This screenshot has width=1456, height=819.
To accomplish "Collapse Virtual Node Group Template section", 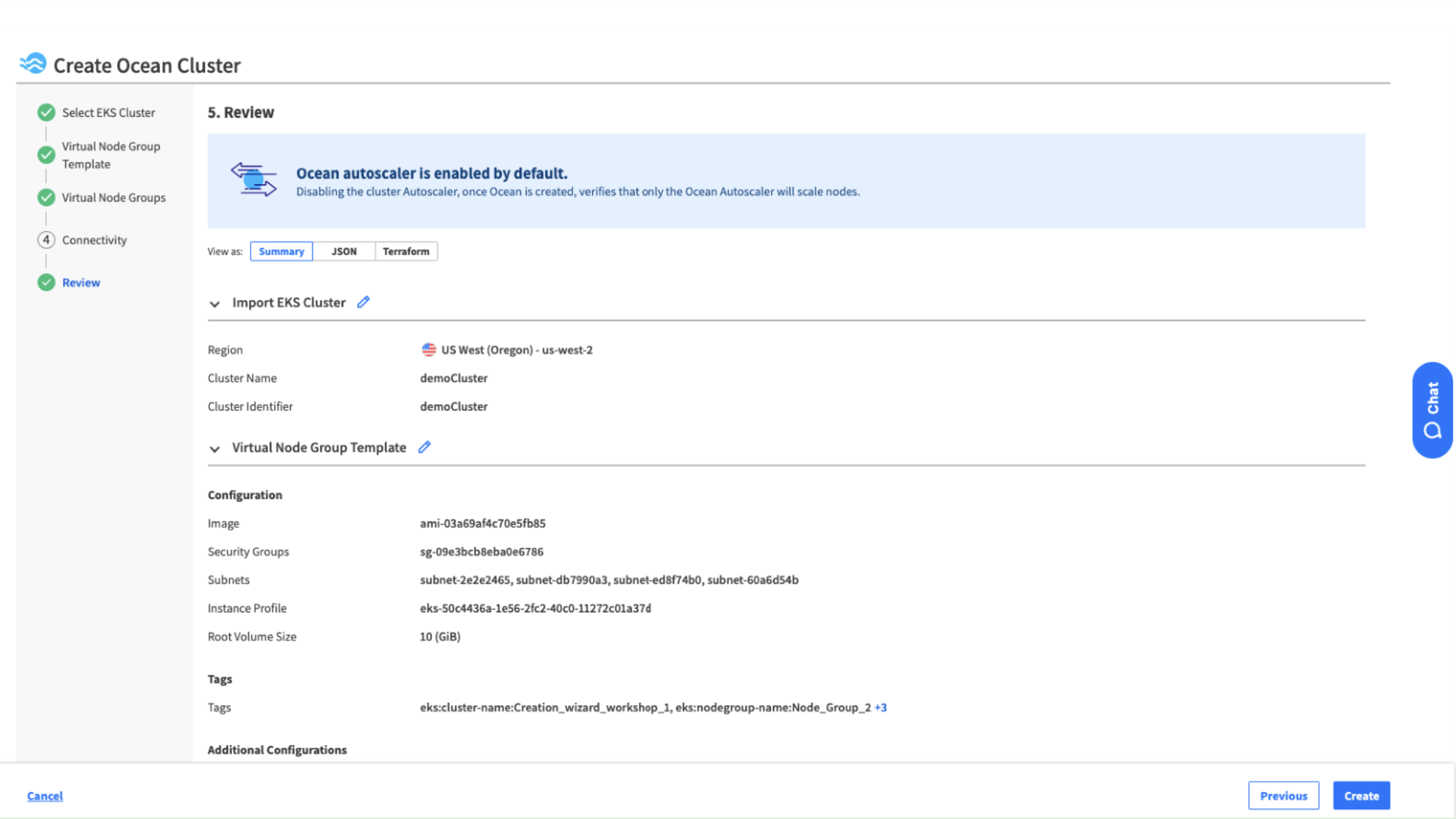I will tap(215, 449).
